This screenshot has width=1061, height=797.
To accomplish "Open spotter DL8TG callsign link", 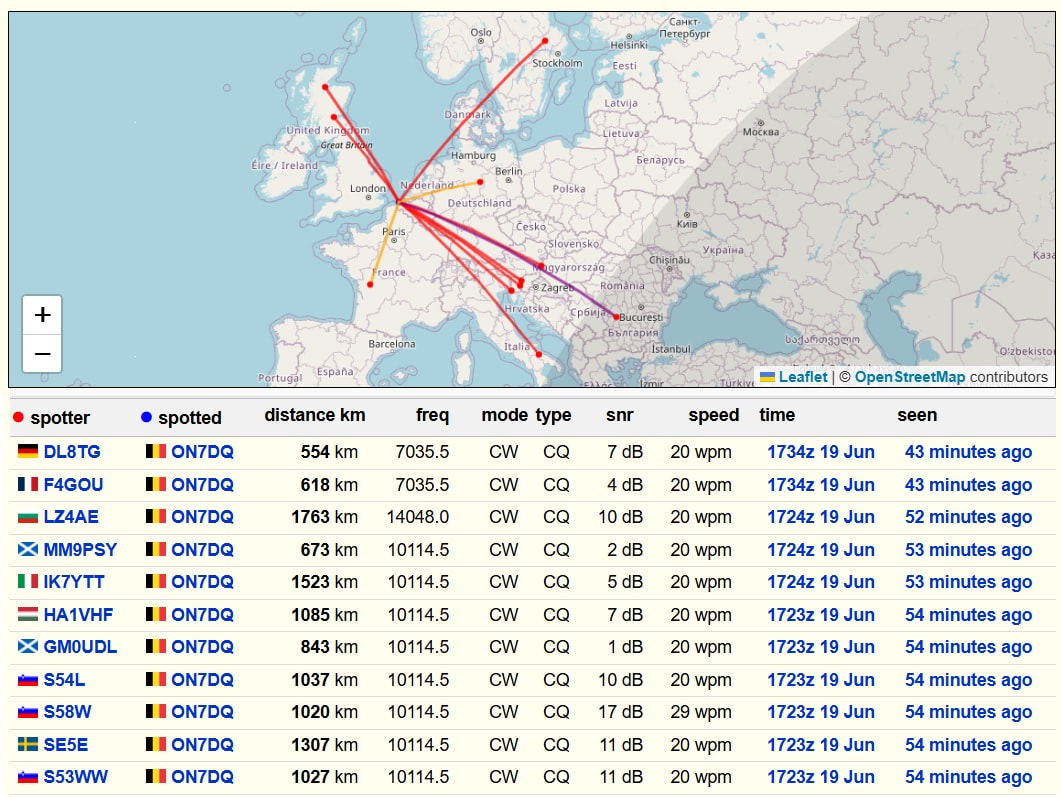I will point(72,452).
